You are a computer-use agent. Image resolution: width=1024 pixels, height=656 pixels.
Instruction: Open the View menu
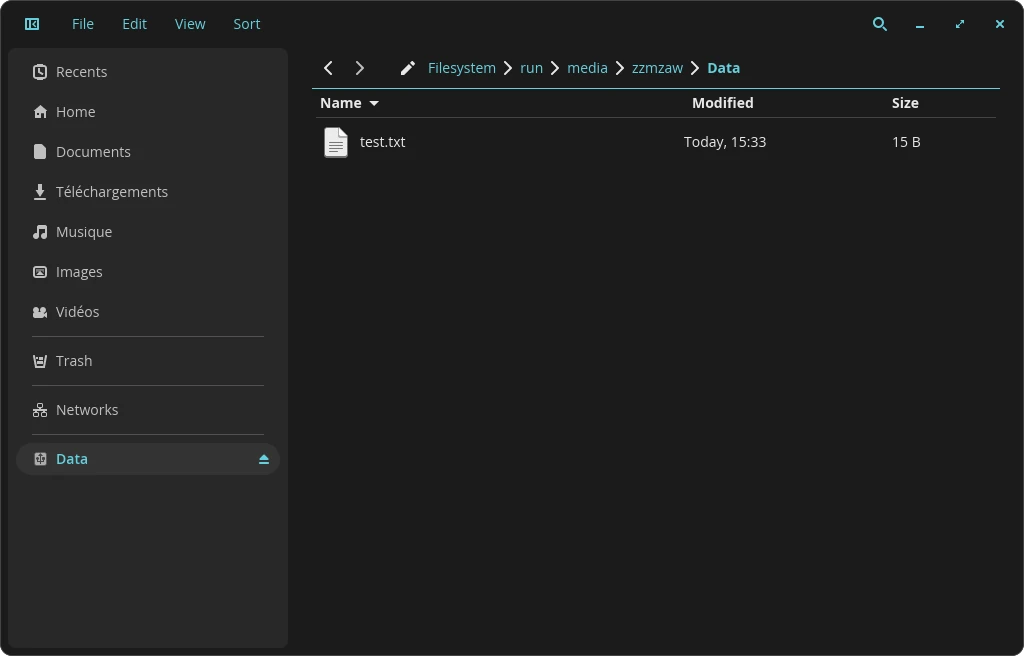click(190, 24)
